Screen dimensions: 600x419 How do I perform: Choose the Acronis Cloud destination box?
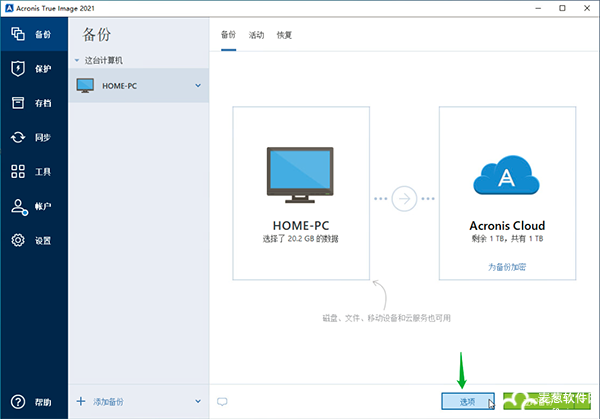point(506,190)
